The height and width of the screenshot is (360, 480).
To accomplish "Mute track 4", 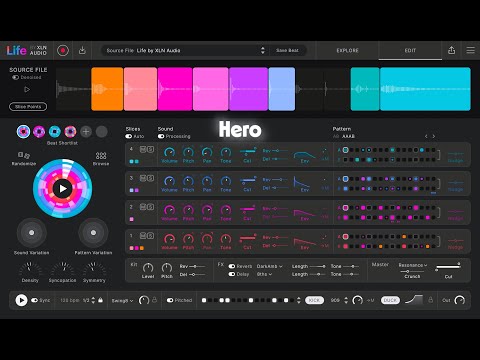I will (x=143, y=149).
